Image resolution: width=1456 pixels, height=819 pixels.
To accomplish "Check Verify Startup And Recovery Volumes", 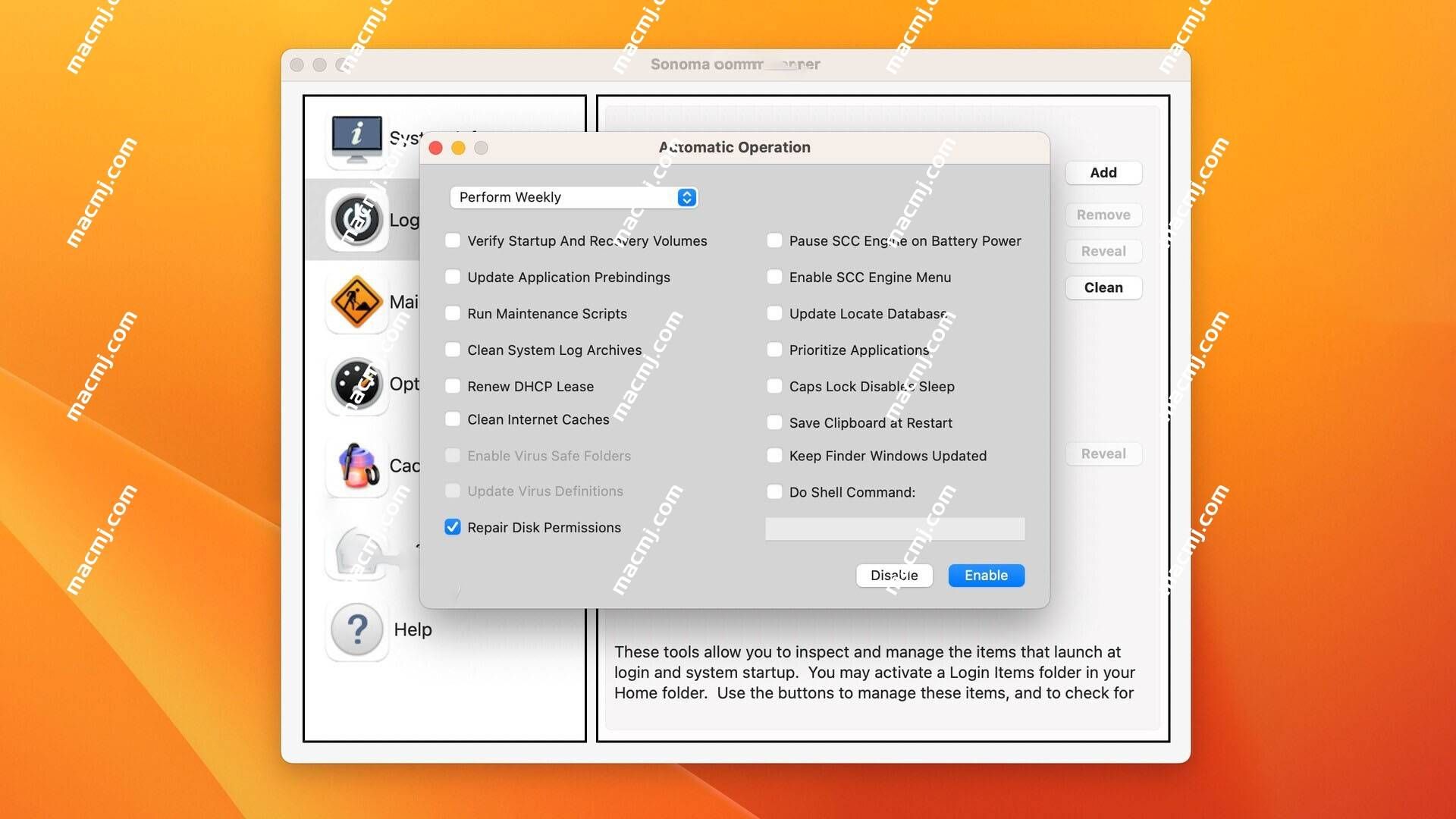I will [453, 240].
